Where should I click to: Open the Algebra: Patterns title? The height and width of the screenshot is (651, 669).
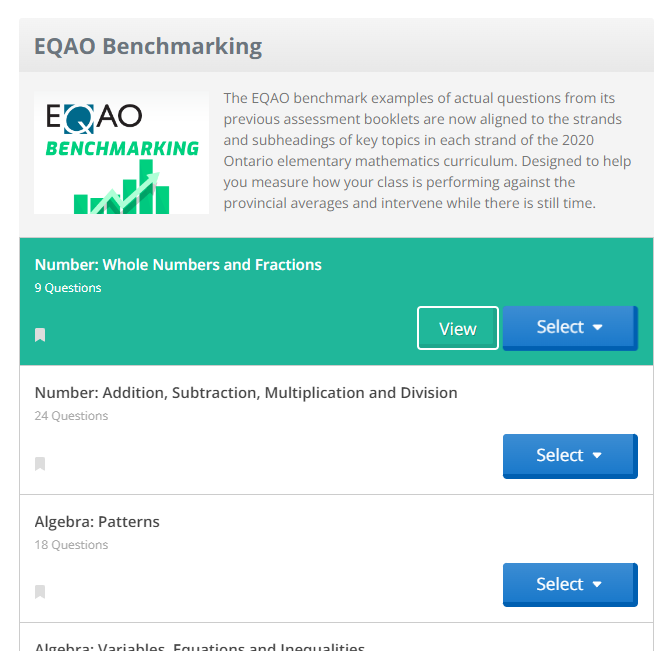point(97,522)
